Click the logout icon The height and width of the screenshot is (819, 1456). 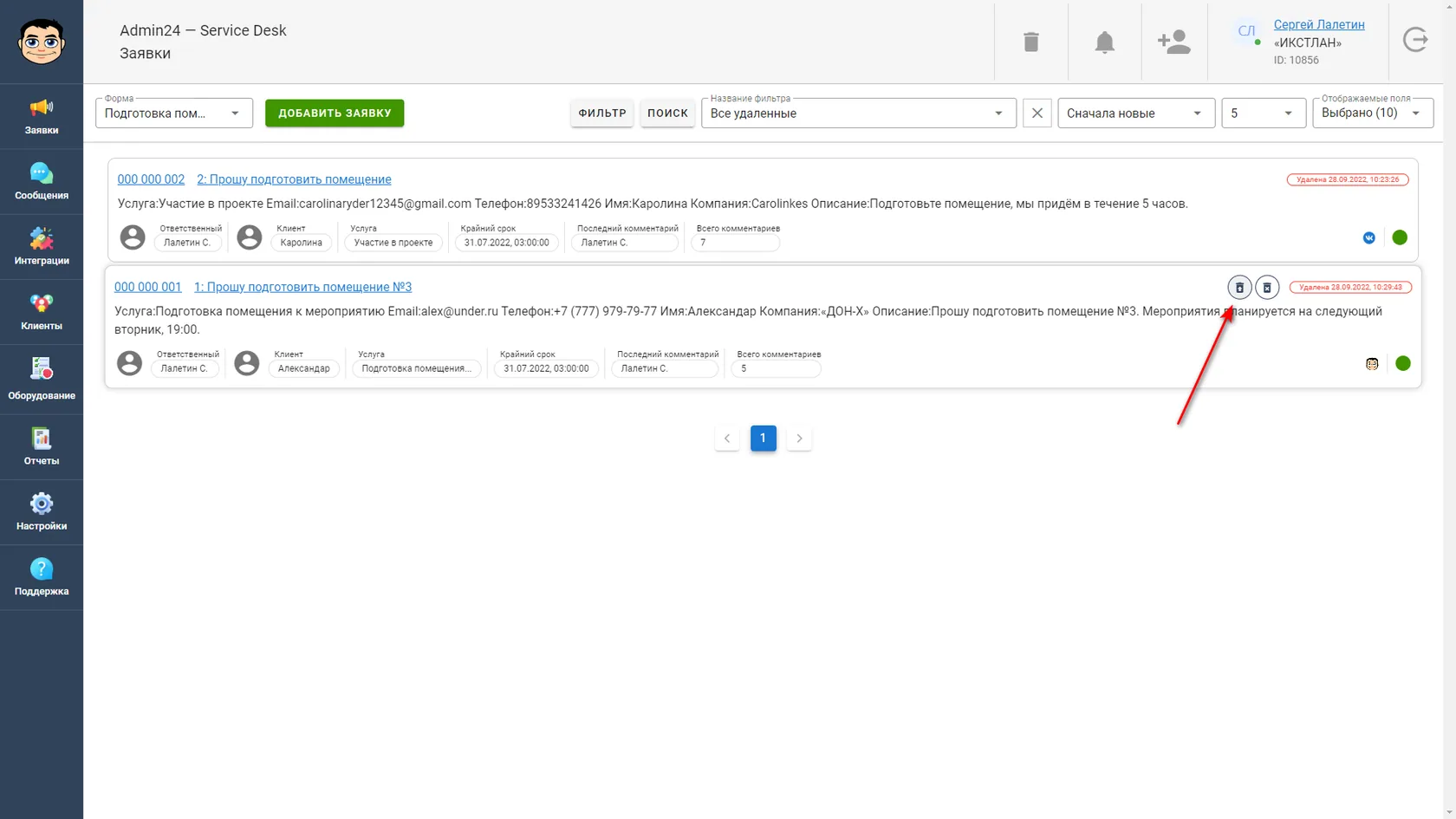(x=1414, y=40)
